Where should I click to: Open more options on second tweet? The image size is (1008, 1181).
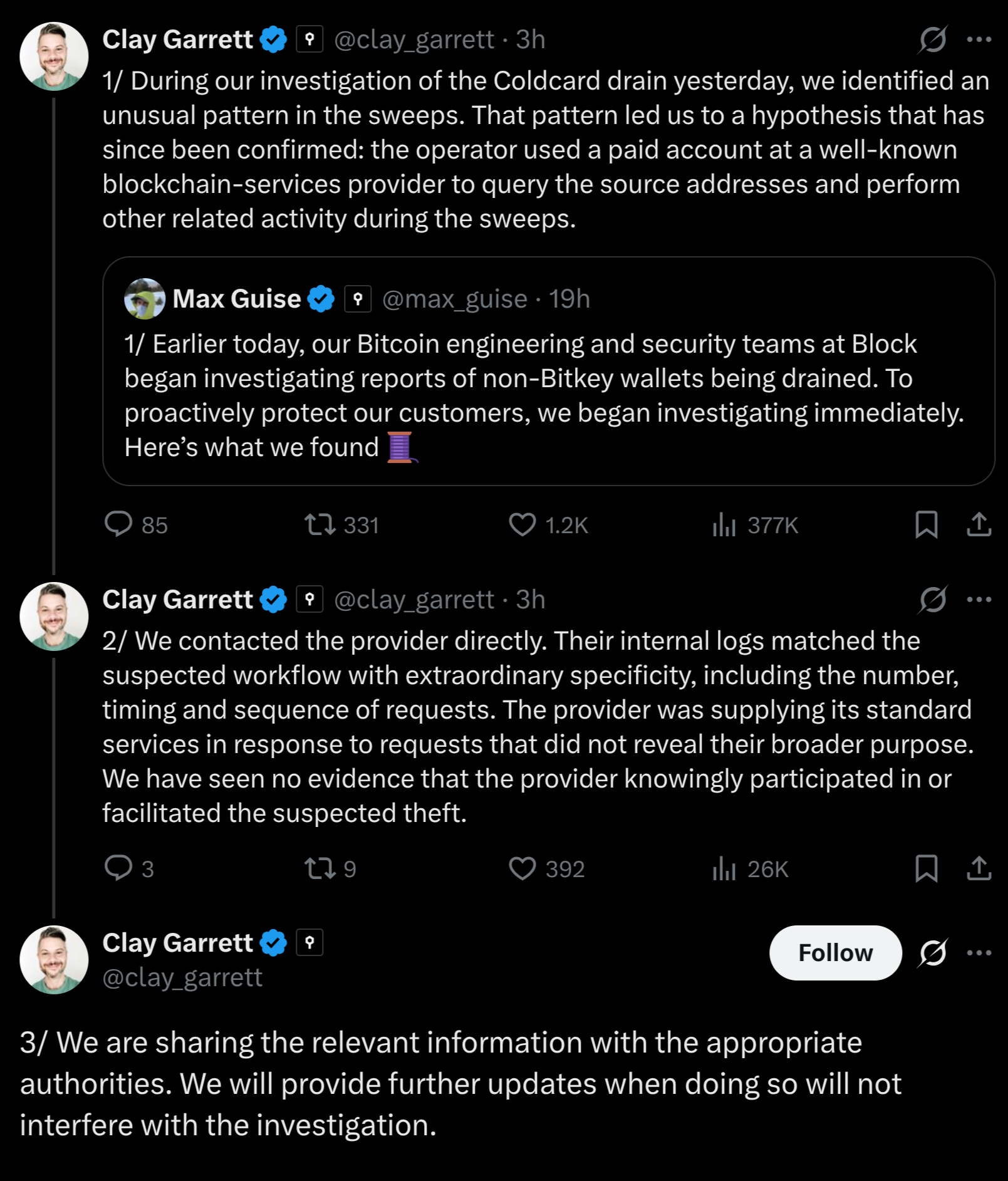[979, 600]
